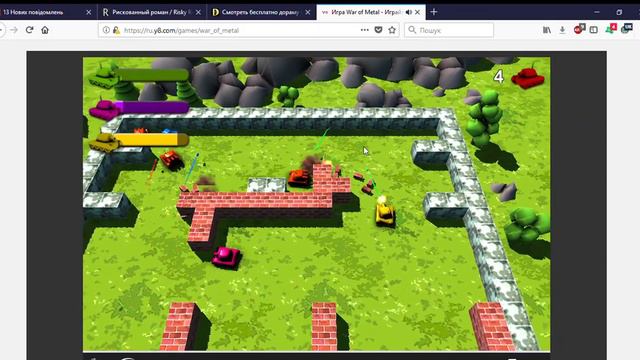Close the War of Metal tab

(x=418, y=12)
